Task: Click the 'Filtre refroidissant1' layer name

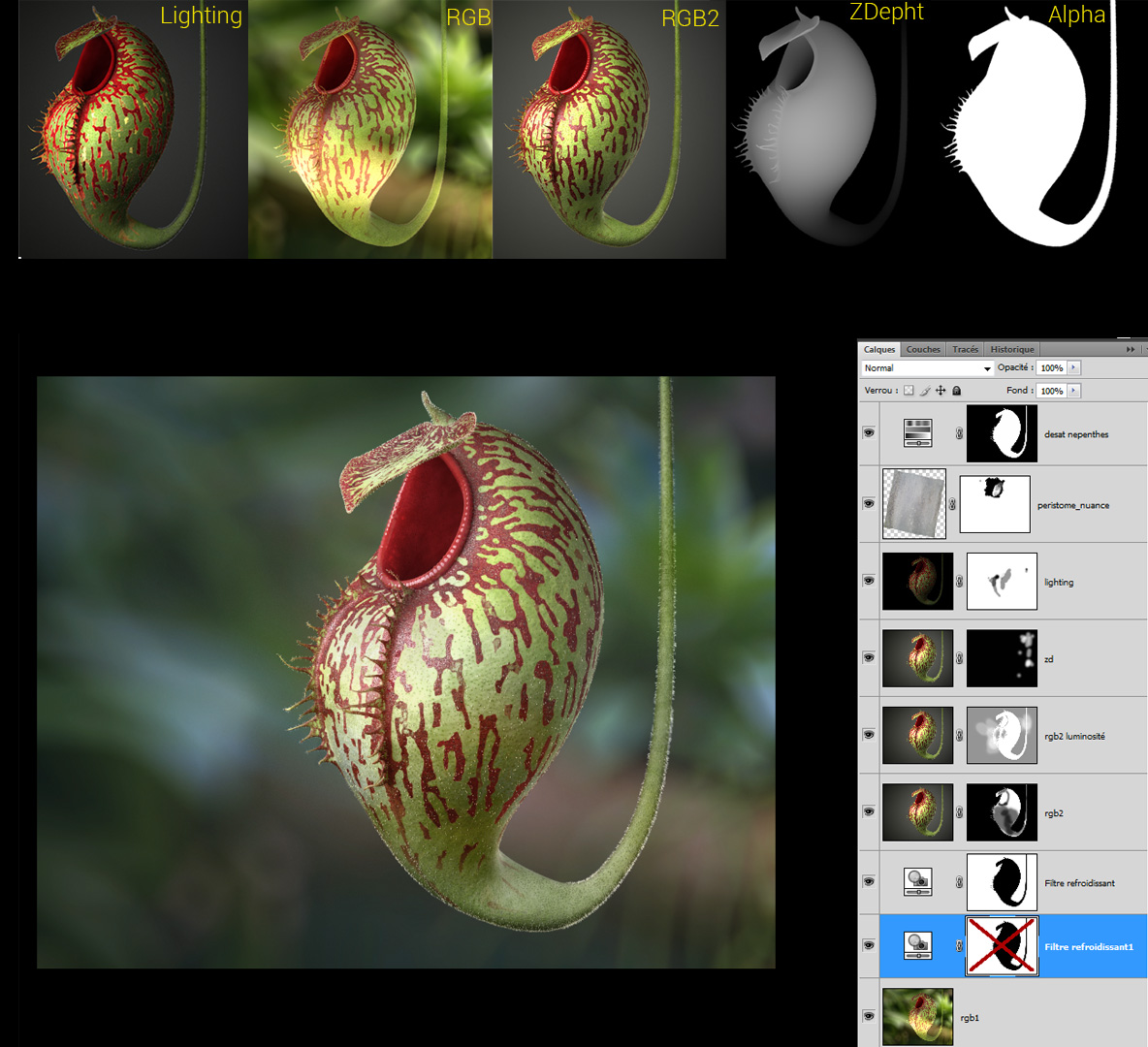Action: tap(1089, 947)
